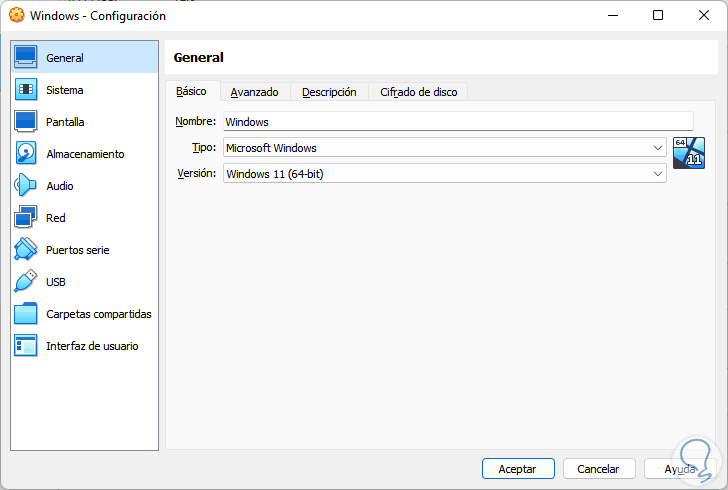Click the VirtualBox title bar icon
Screen dimensions: 728x490
pos(16,16)
